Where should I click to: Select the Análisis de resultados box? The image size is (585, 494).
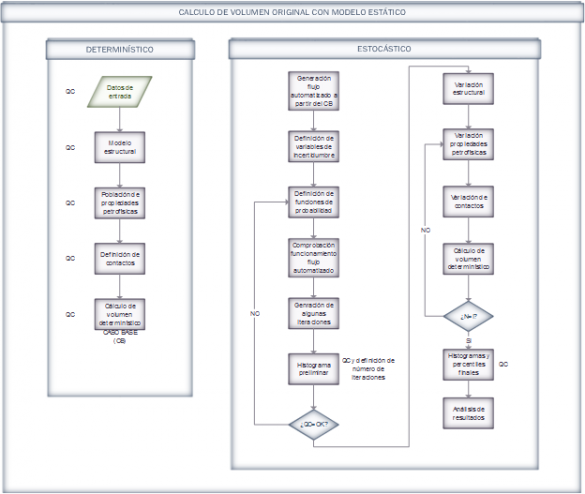(468, 413)
